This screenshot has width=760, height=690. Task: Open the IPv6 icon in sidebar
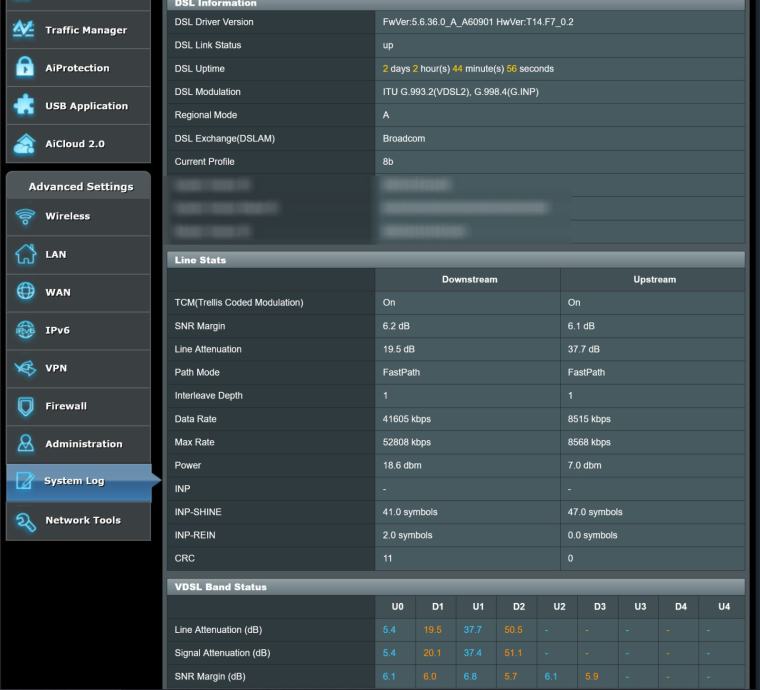[23, 330]
